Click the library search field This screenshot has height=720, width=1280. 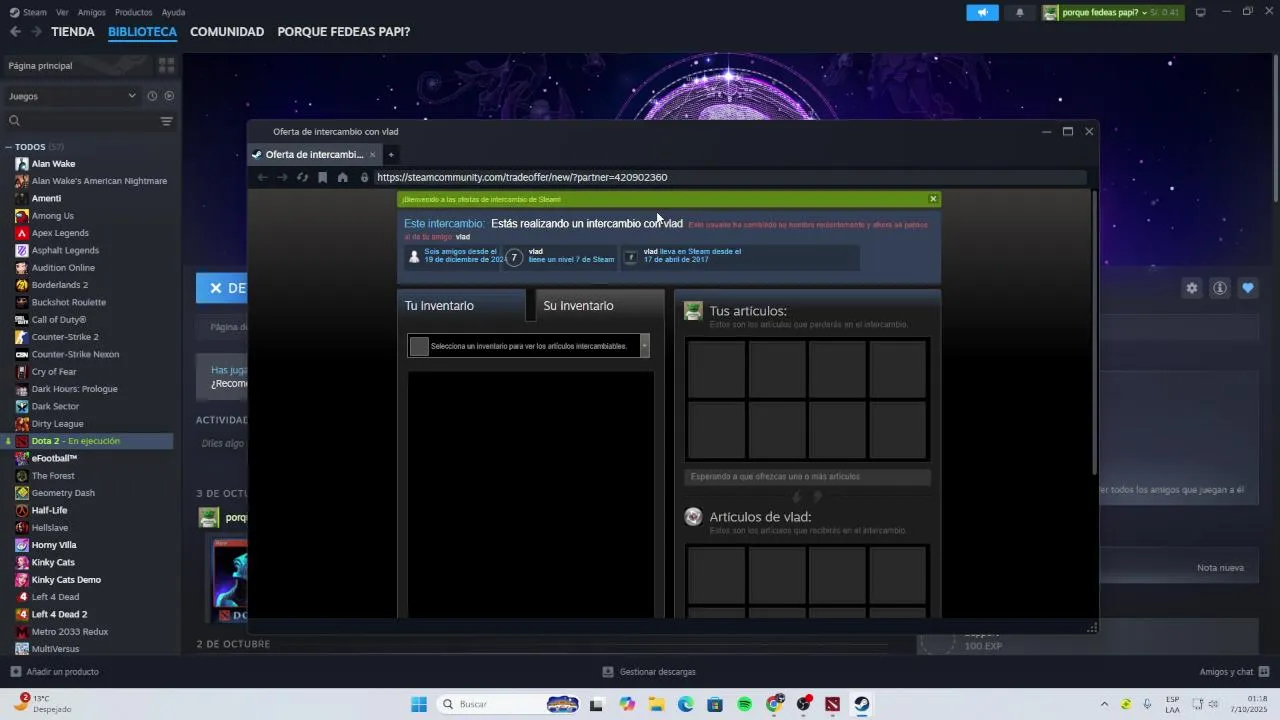(x=80, y=121)
